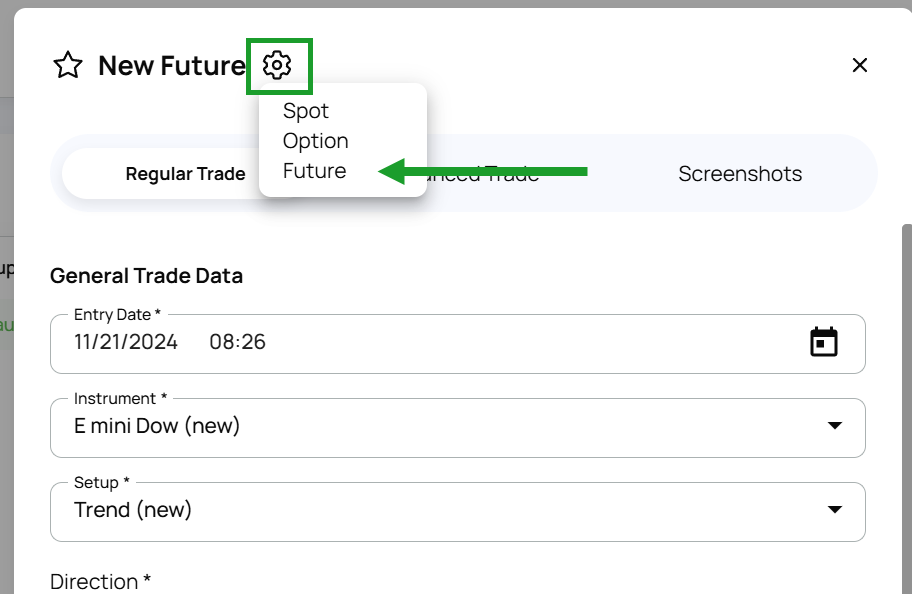Click the star favorite icon

68,66
